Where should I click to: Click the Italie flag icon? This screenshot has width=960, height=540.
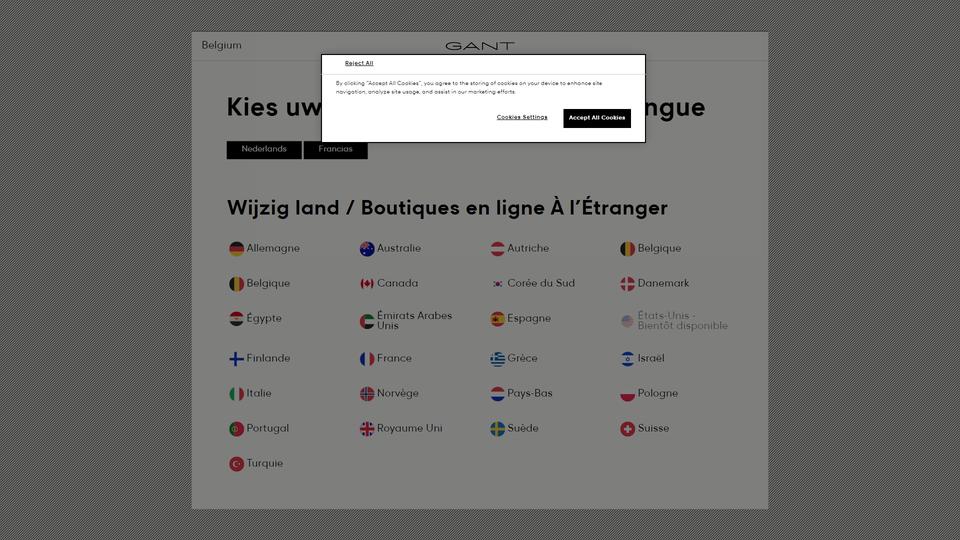click(x=236, y=394)
